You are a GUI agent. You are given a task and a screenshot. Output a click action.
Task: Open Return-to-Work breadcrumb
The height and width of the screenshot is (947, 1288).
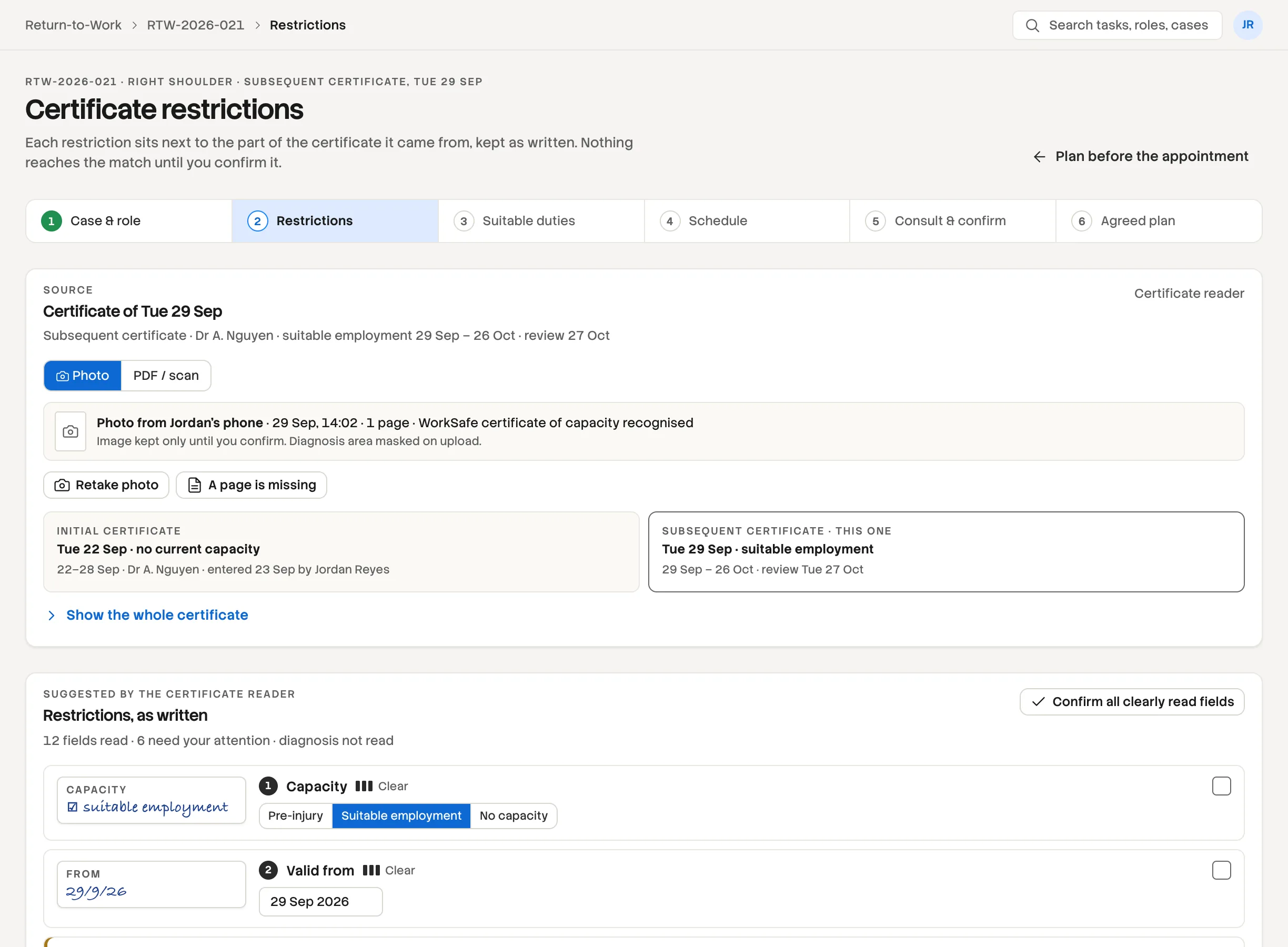[73, 25]
